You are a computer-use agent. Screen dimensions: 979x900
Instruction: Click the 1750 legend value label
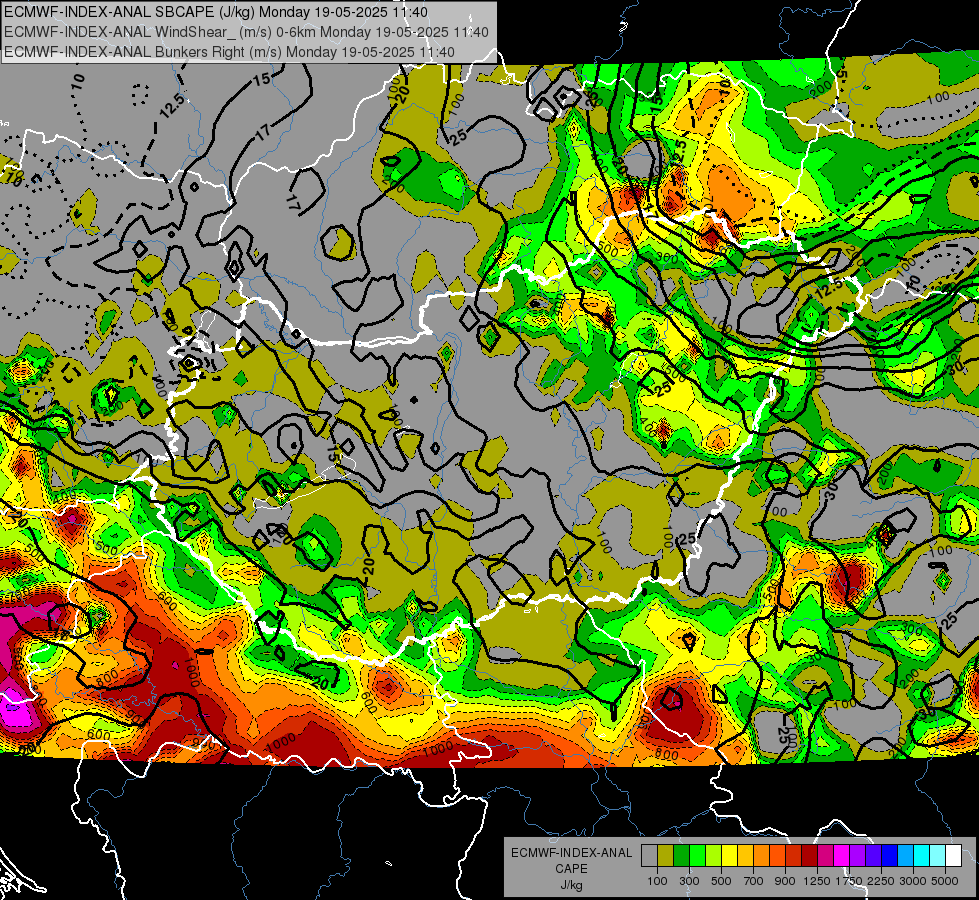point(850,881)
